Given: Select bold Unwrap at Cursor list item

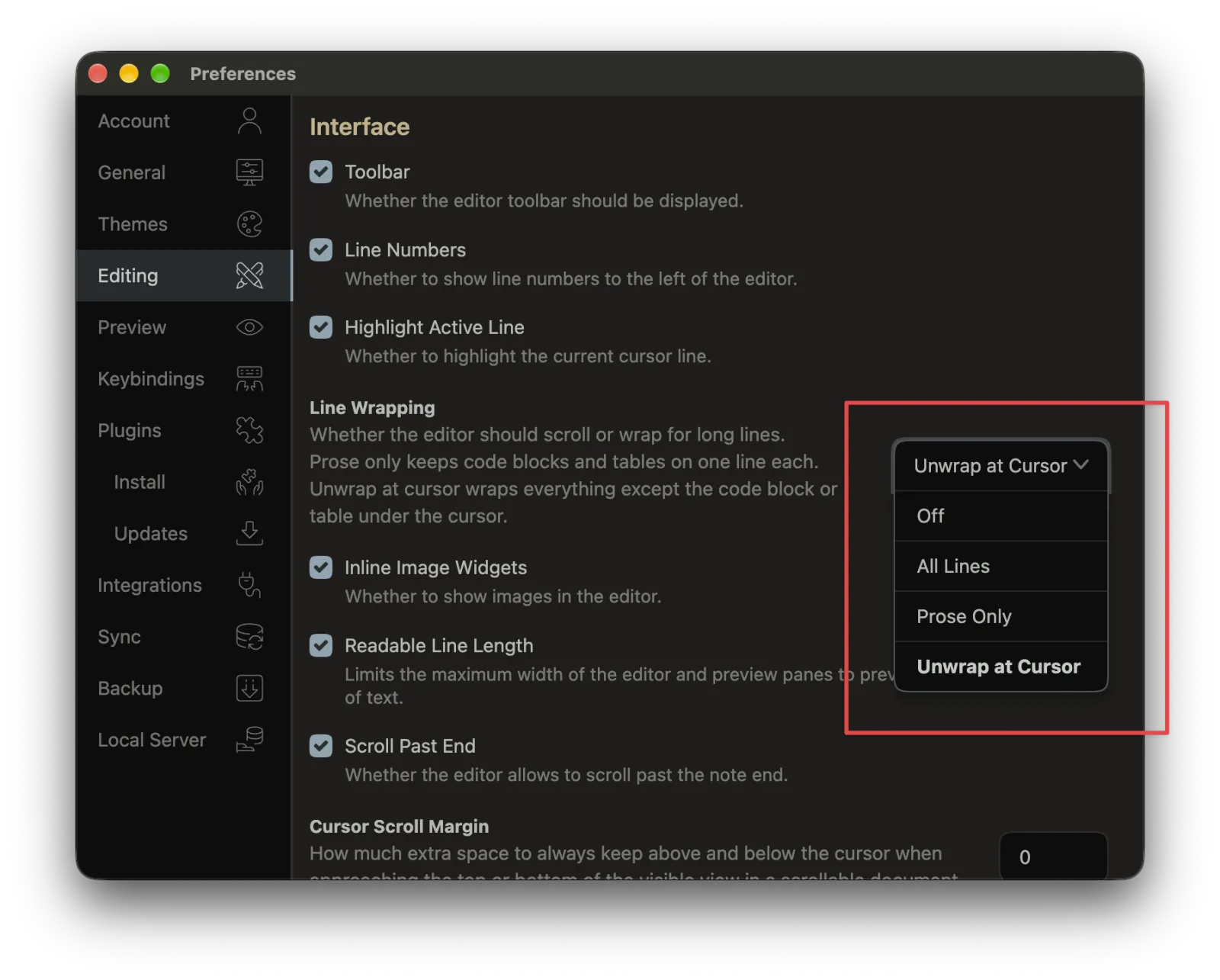Looking at the screenshot, I should click(x=1000, y=667).
